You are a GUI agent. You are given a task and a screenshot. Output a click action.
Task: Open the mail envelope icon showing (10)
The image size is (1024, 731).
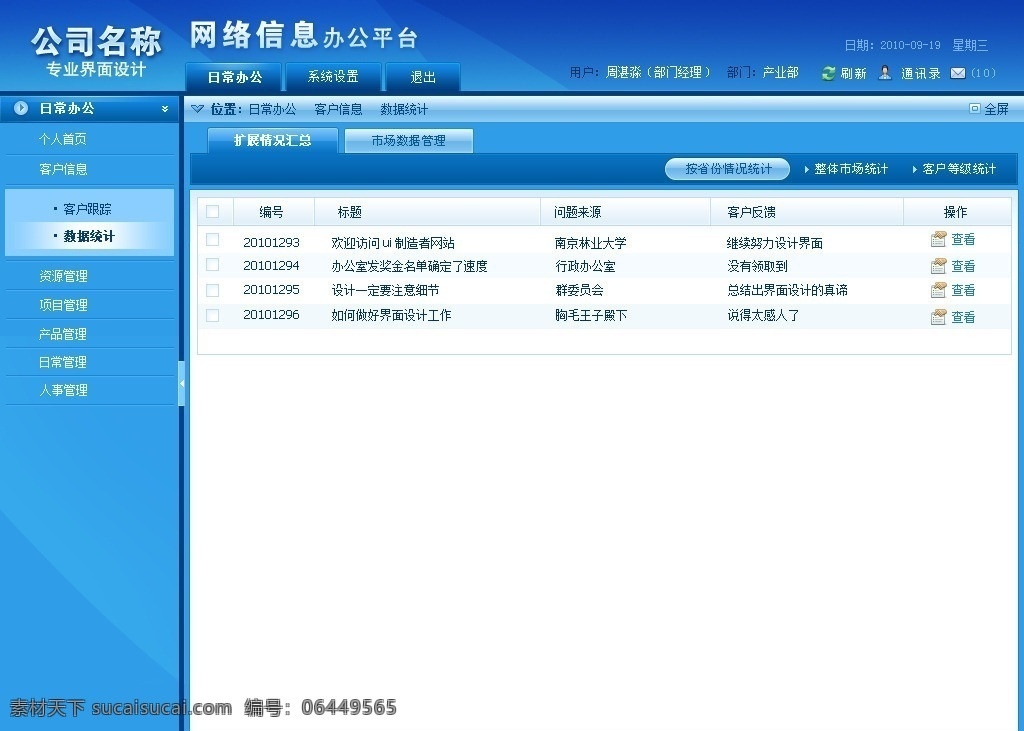[958, 73]
